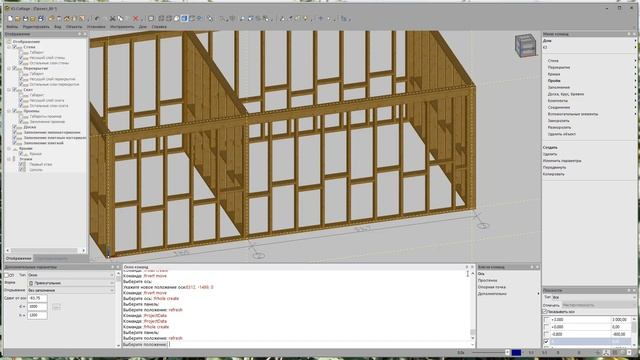Collapse the Перекрытия tree node
This screenshot has width=640, height=360.
[x=9, y=68]
